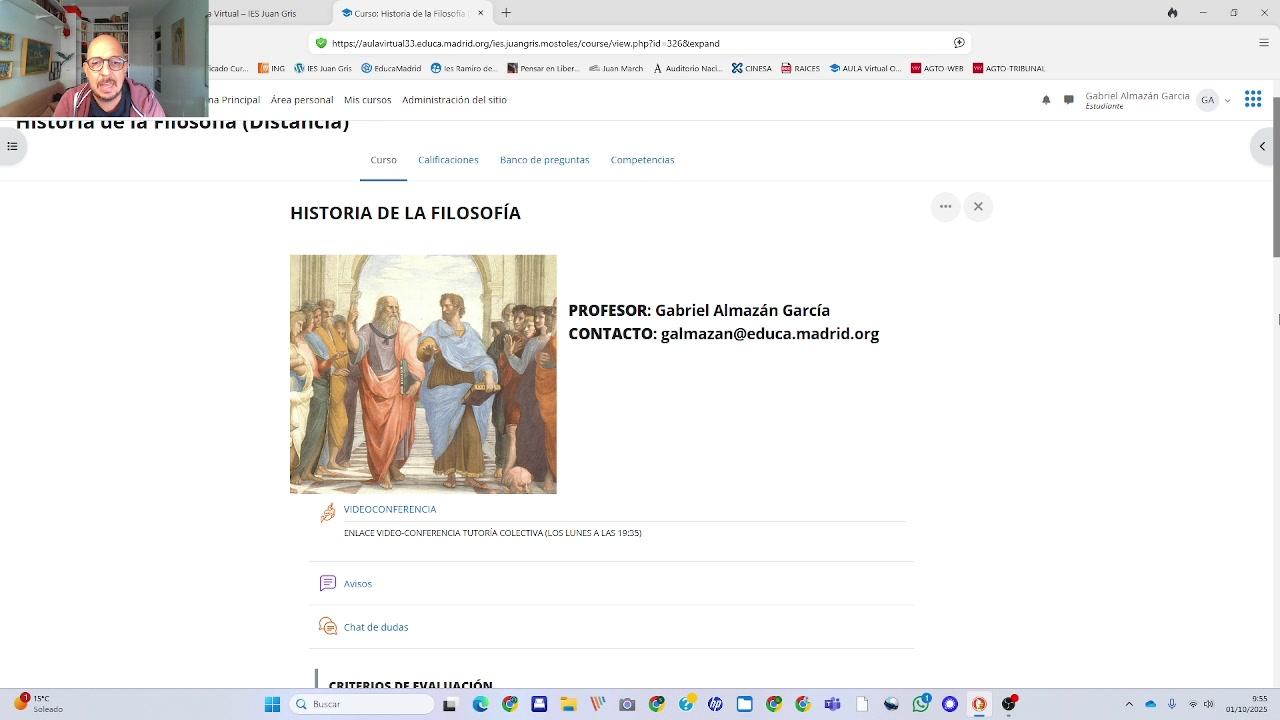Click the address bar URL
This screenshot has width=1280, height=720.
click(526, 43)
